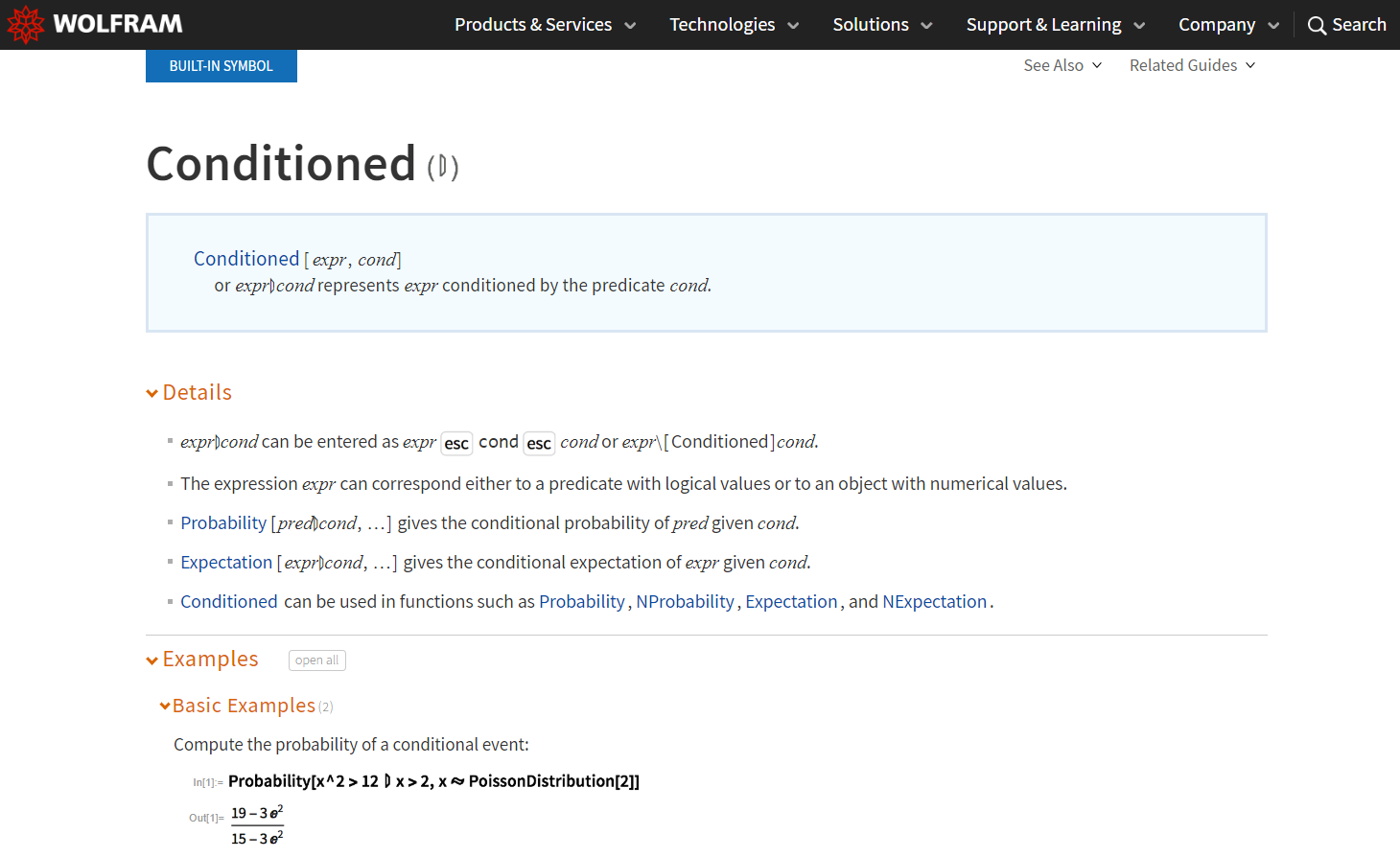Viewport: 1400px width, 857px height.
Task: Click the Wolfram spikey logo icon
Action: pos(26,25)
